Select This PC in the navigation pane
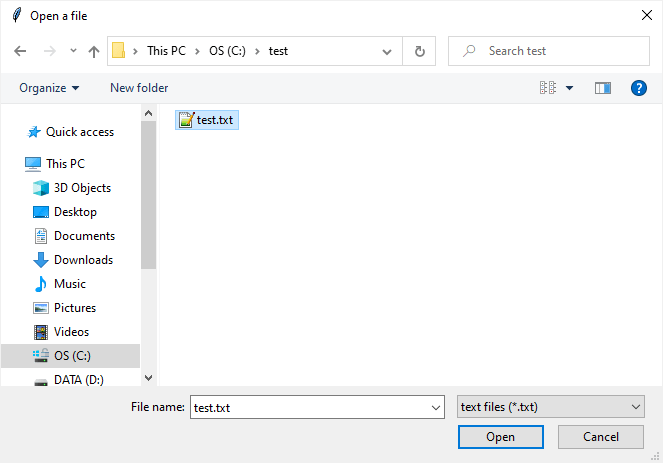The width and height of the screenshot is (663, 463). tap(66, 164)
